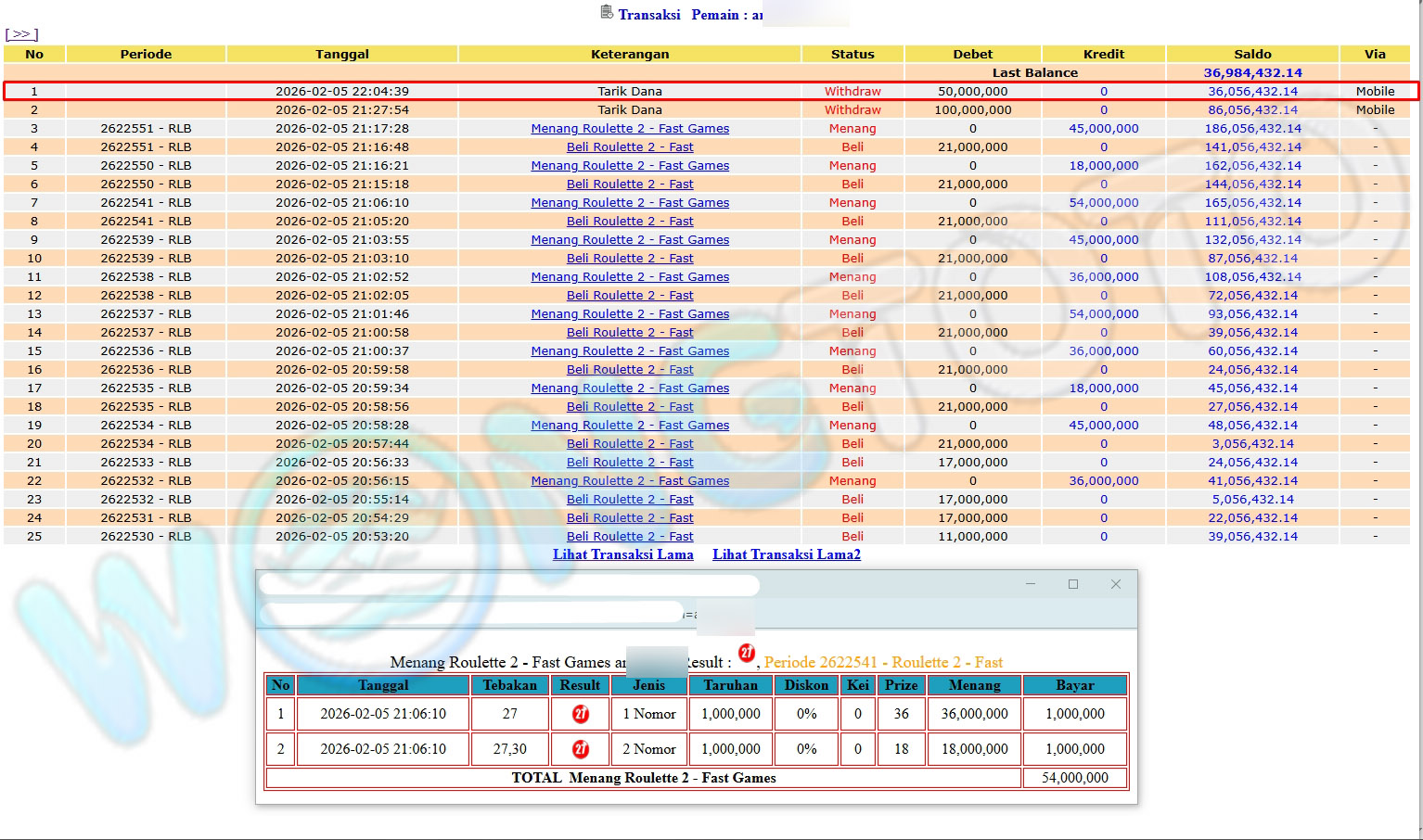Click the Saldo column header
This screenshot has width=1423, height=840.
pyautogui.click(x=1252, y=54)
